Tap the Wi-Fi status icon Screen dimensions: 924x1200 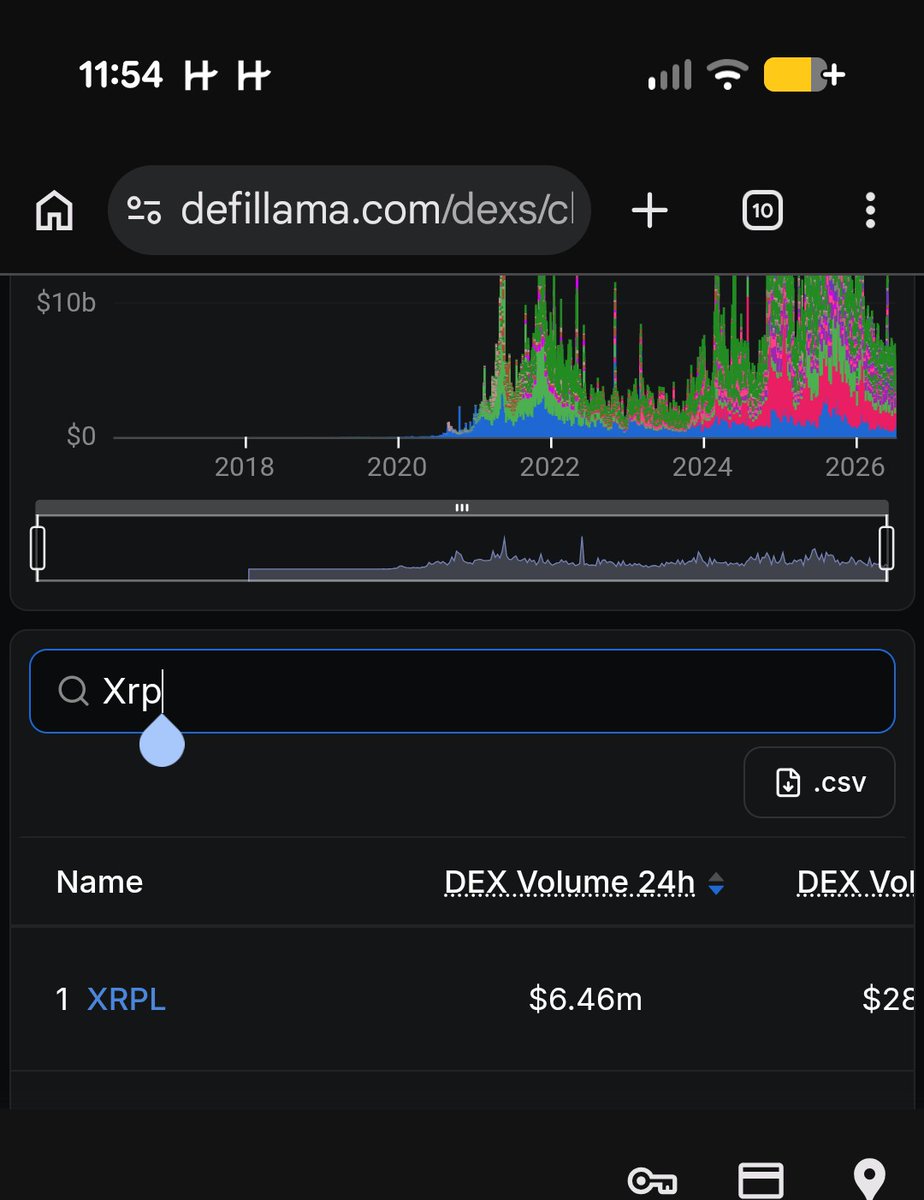pyautogui.click(x=727, y=75)
